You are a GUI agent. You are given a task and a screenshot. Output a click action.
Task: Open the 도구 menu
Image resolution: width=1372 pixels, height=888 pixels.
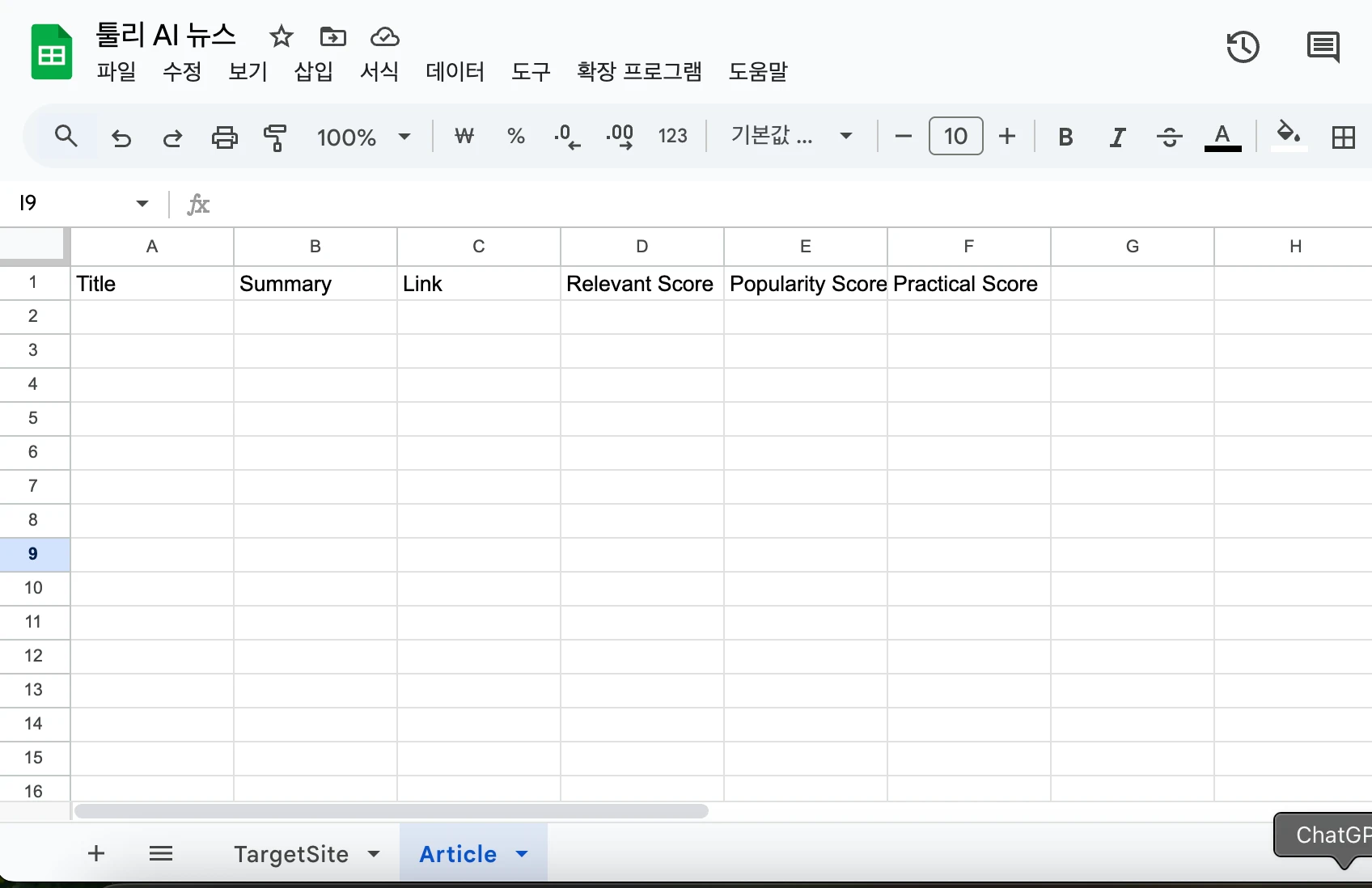tap(531, 72)
